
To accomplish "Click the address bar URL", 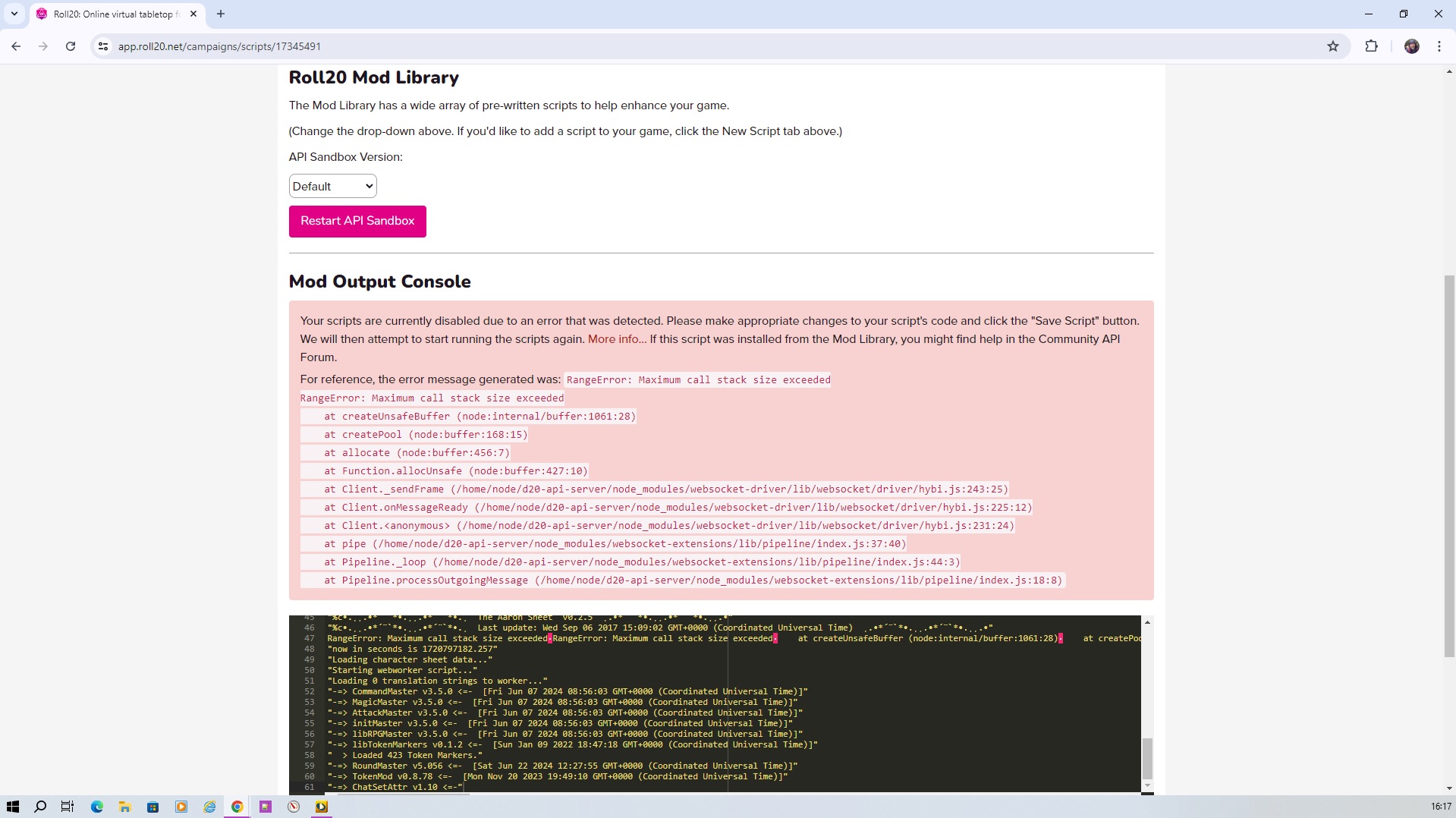I will tap(219, 46).
